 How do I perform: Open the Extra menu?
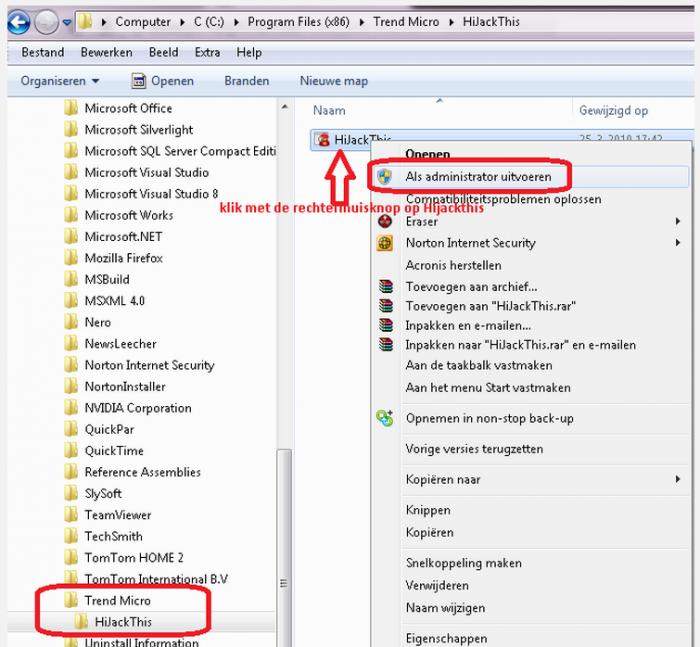point(207,52)
